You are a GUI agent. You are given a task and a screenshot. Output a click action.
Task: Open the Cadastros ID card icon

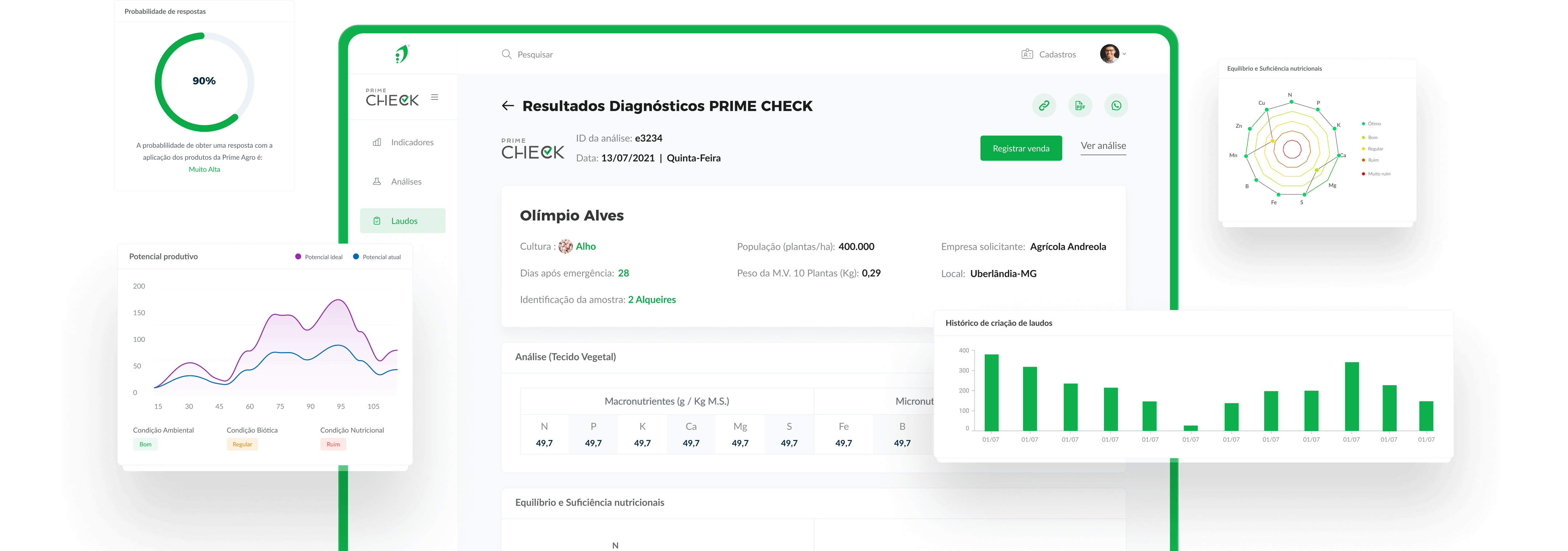point(1027,54)
